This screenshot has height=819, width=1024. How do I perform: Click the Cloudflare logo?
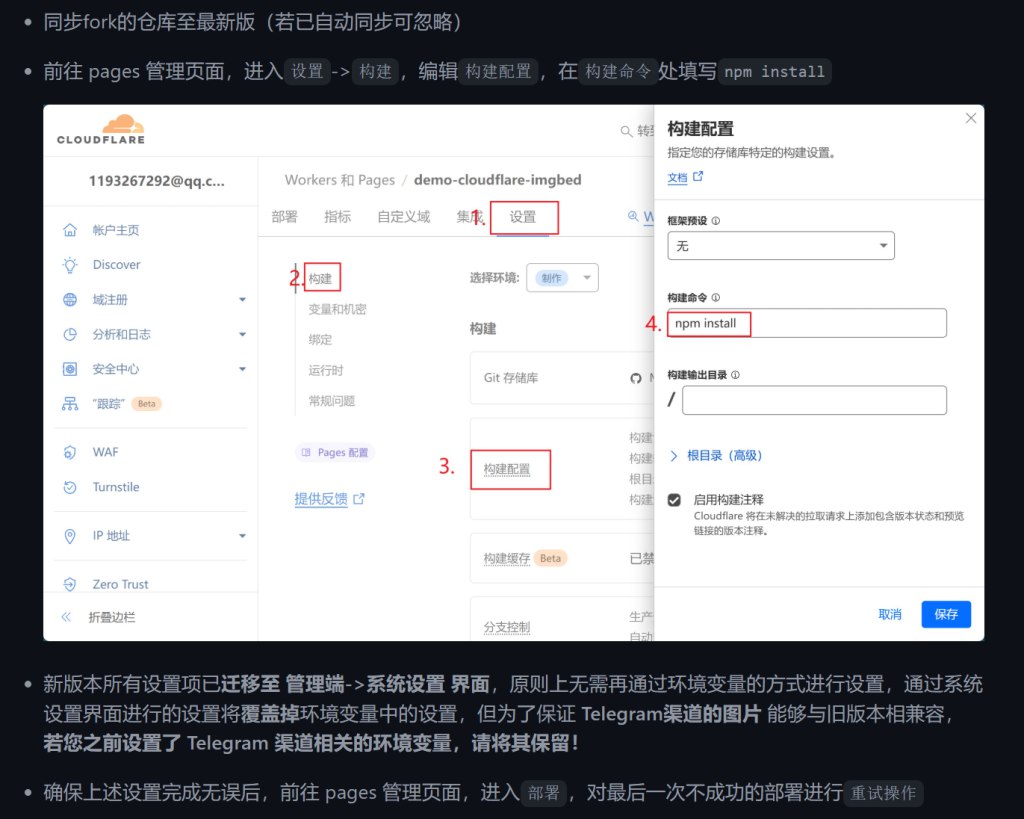pyautogui.click(x=101, y=130)
